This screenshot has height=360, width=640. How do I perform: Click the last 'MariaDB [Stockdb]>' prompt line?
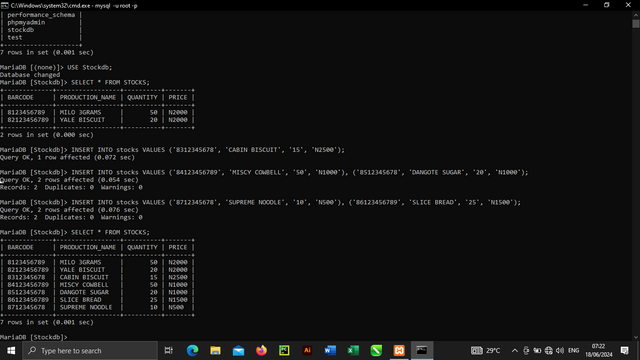[x=34, y=337]
